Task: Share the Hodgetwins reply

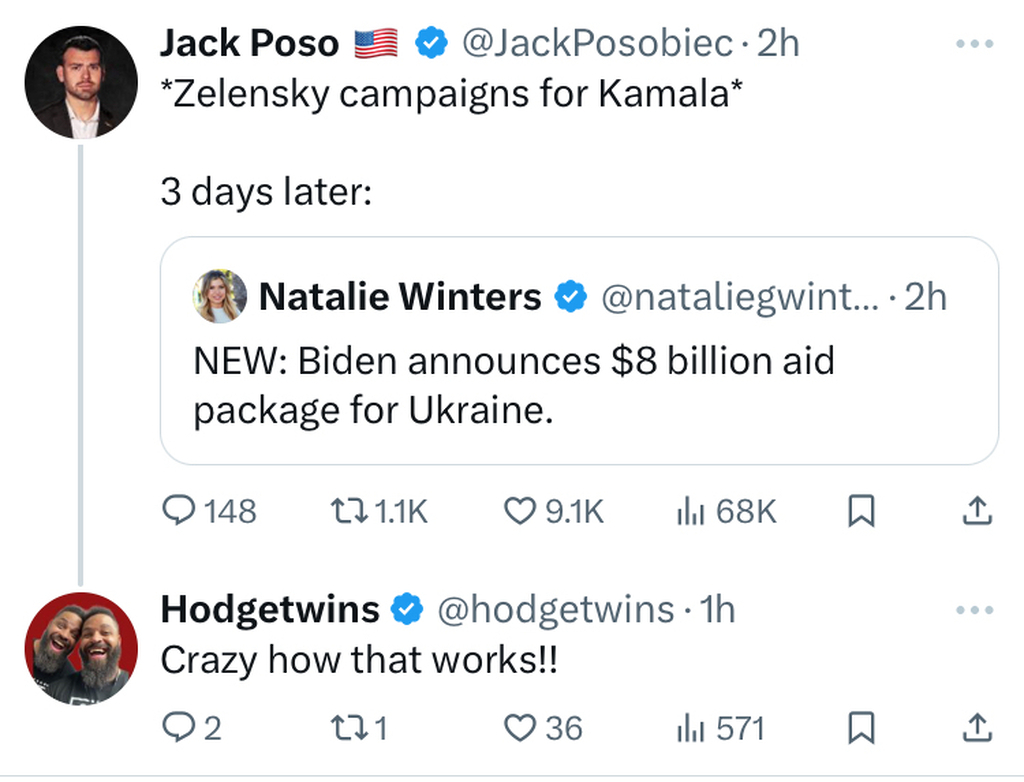Action: point(977,728)
